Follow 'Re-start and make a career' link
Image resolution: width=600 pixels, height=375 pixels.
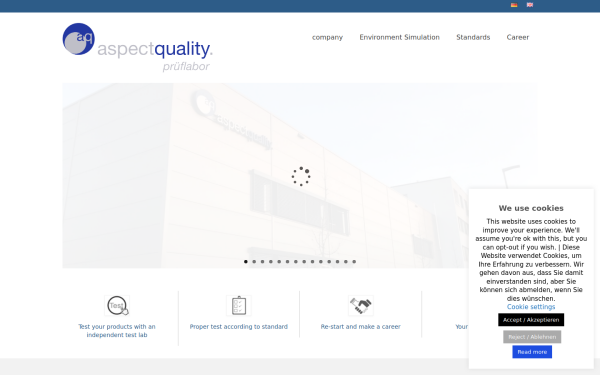click(x=361, y=327)
